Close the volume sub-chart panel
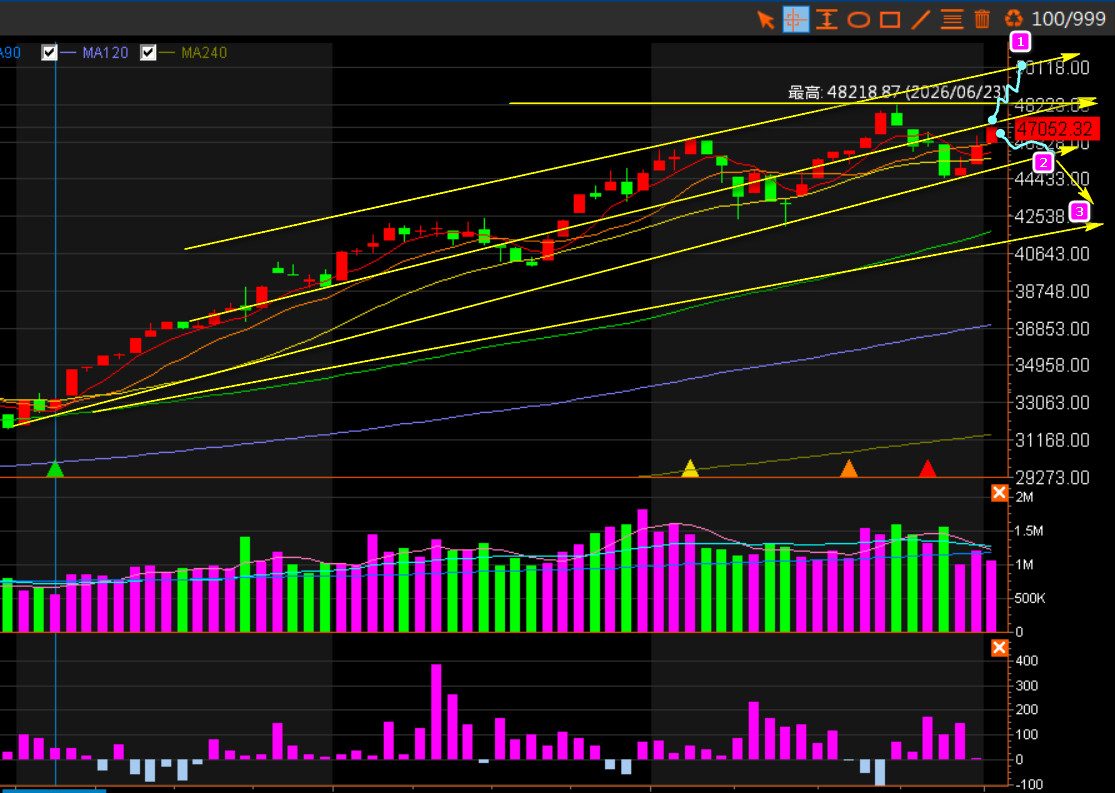The width and height of the screenshot is (1115, 793). coord(999,493)
